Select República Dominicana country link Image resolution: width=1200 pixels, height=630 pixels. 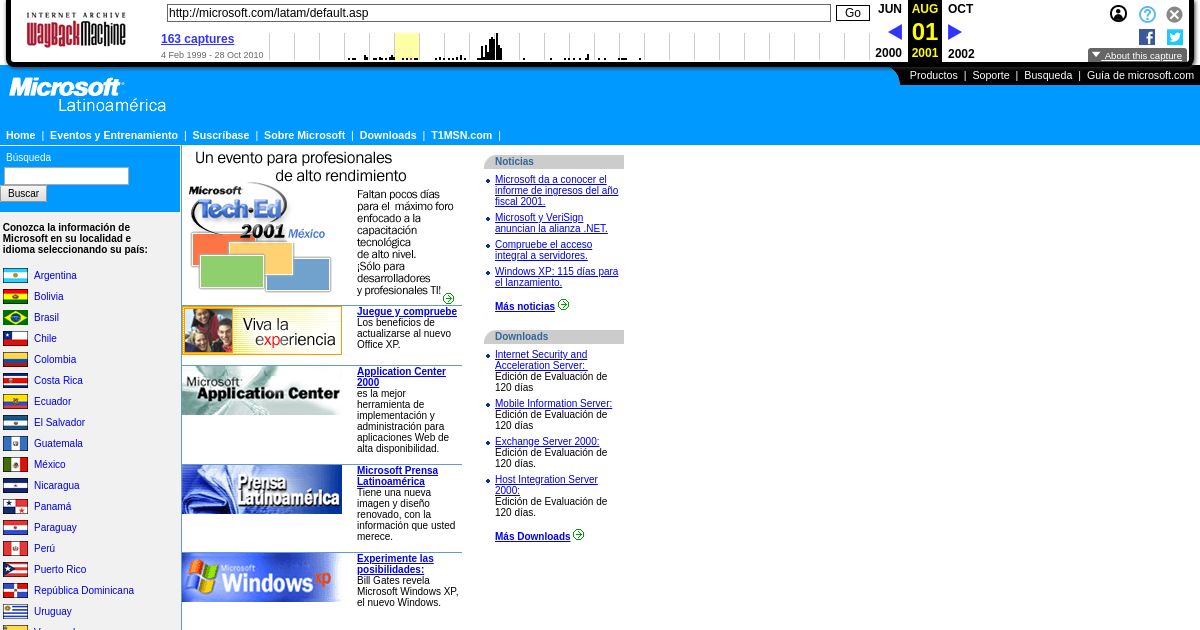tap(84, 590)
